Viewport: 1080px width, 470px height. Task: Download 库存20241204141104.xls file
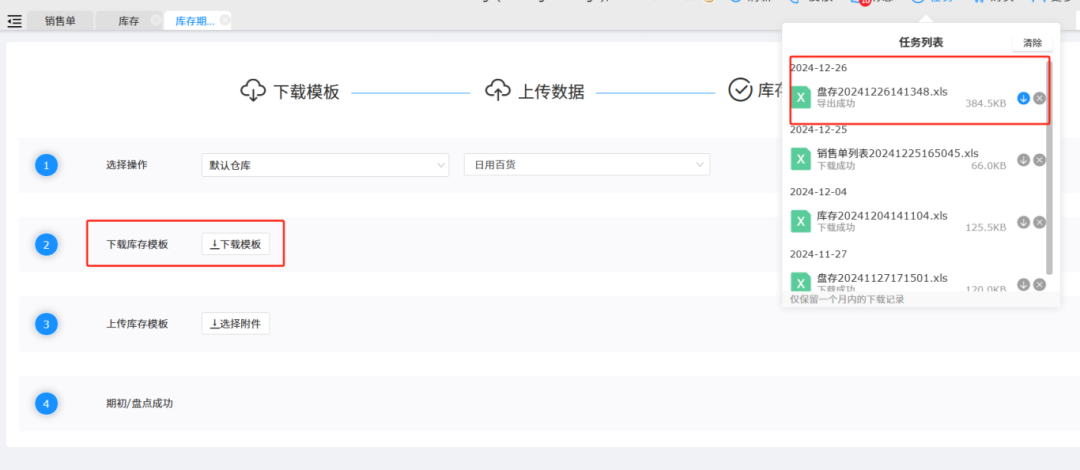pos(1024,222)
